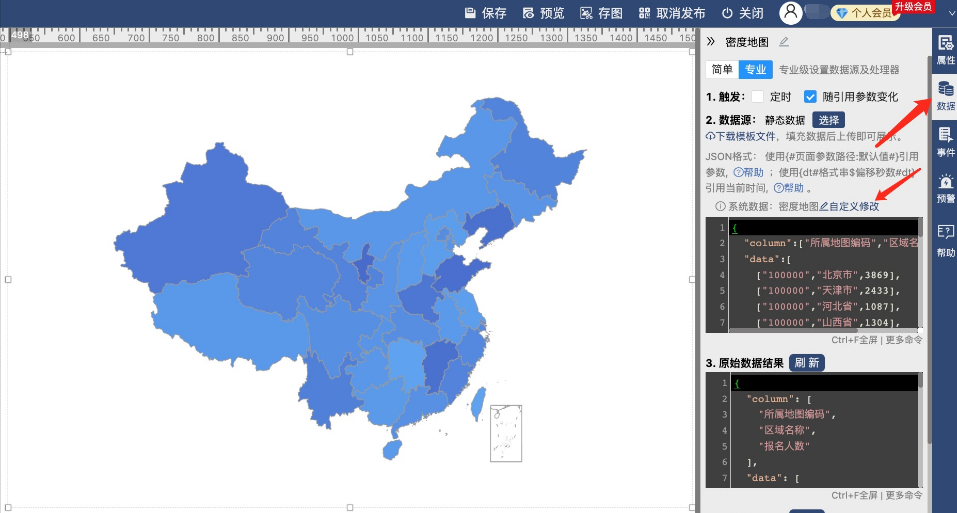Switch to the 专业 tab

click(x=756, y=70)
